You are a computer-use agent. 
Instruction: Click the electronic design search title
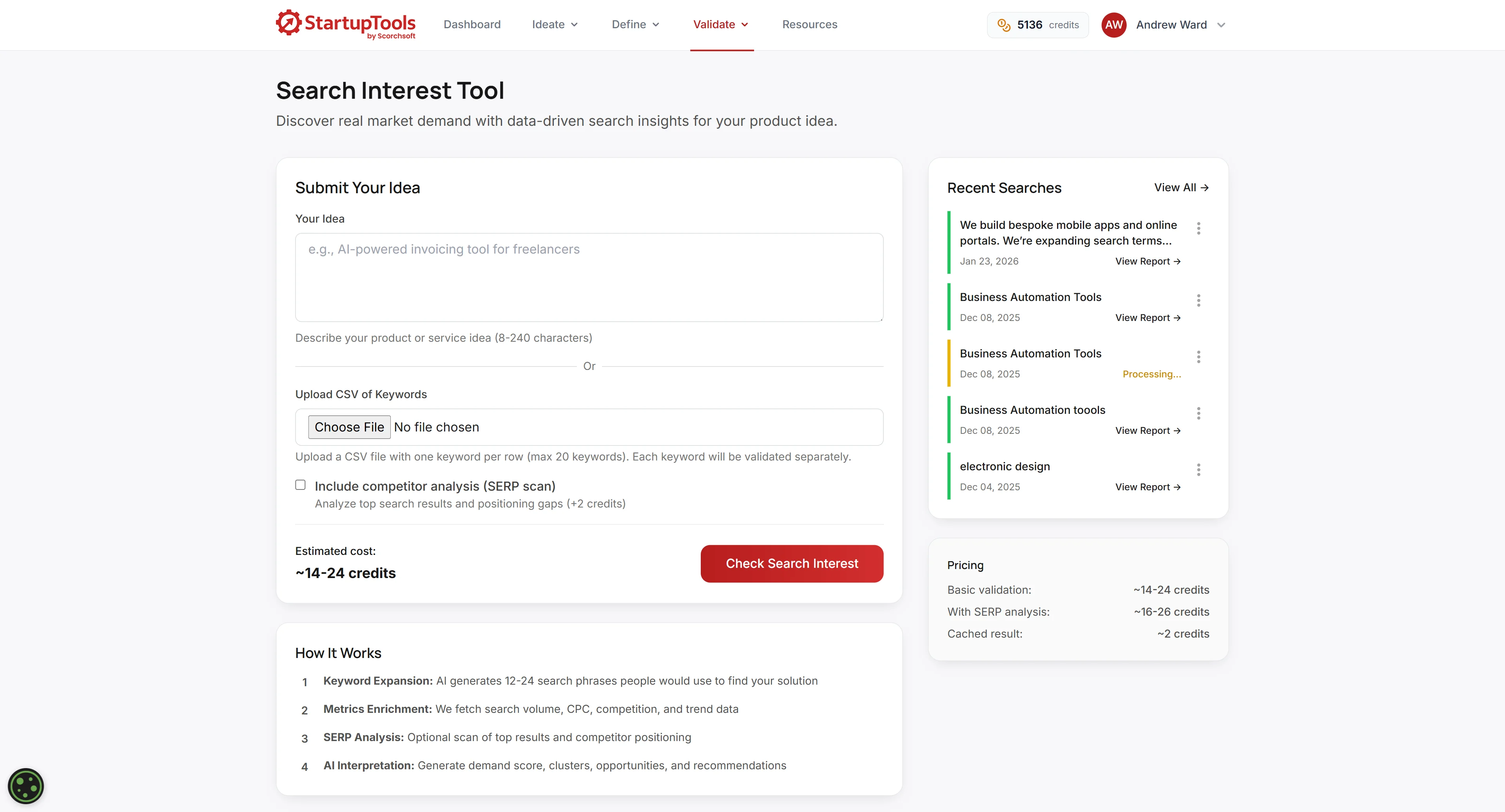coord(1004,467)
